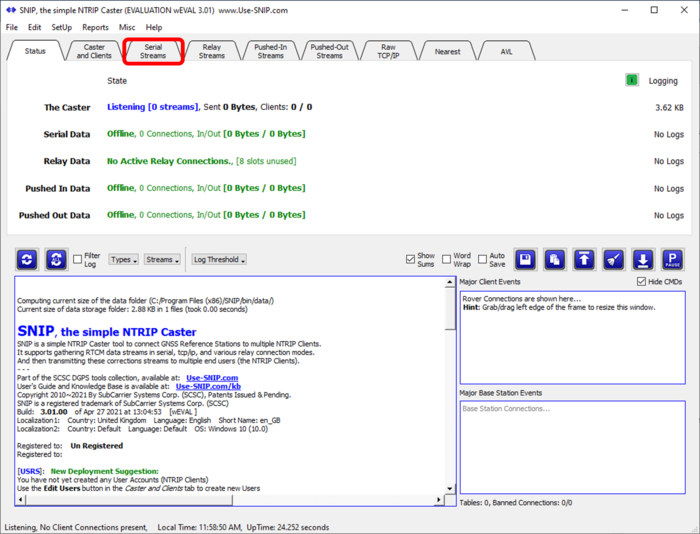Click the up arrow of log scrollbar
The width and height of the screenshot is (700, 534).
(x=450, y=282)
